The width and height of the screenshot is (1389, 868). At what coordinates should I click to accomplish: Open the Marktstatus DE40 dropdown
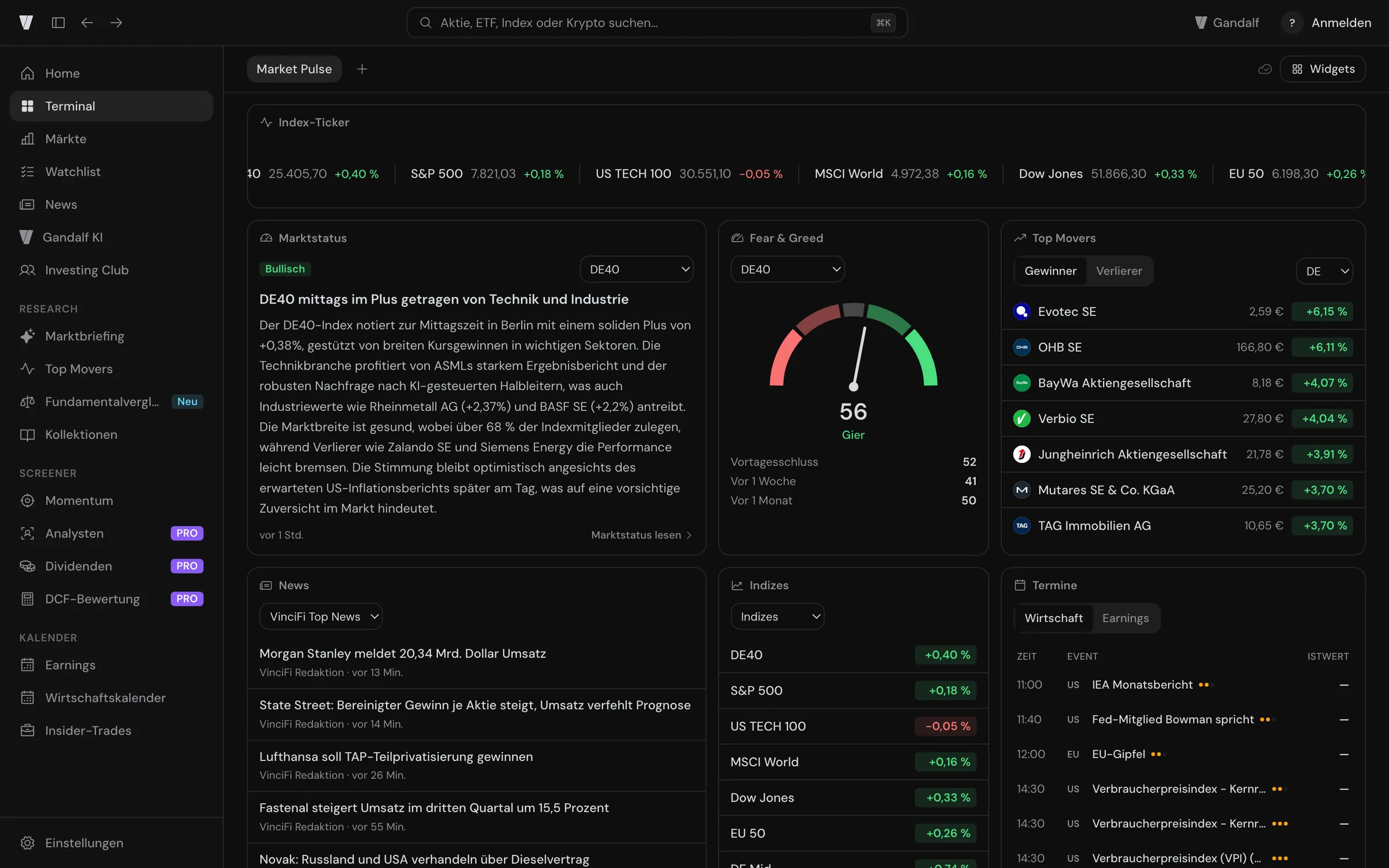coord(637,269)
